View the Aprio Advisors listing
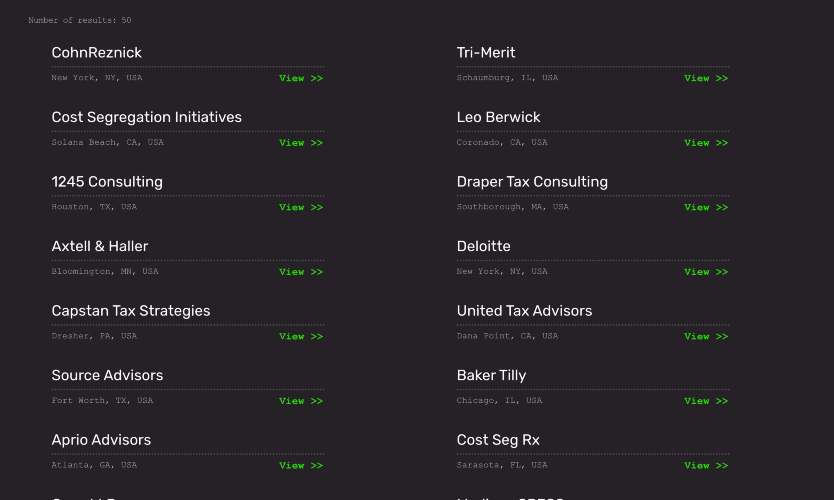 pyautogui.click(x=300, y=465)
